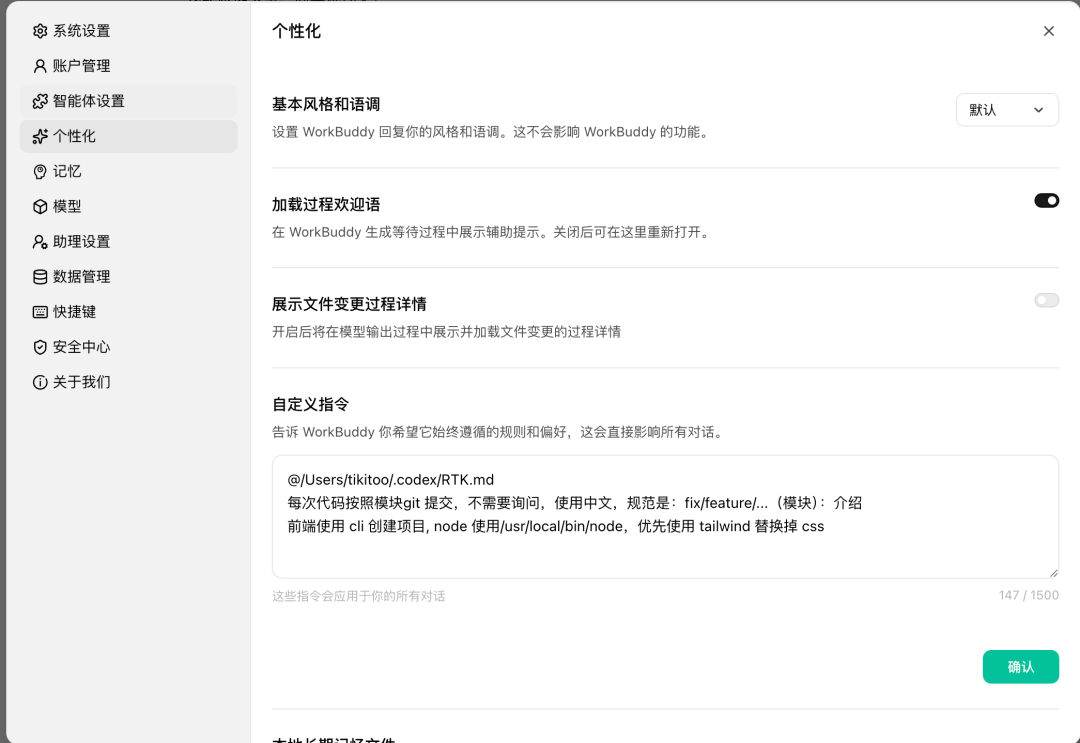Click the 这些指令会应用于你的所有对话 hint
Image resolution: width=1080 pixels, height=743 pixels.
click(358, 596)
